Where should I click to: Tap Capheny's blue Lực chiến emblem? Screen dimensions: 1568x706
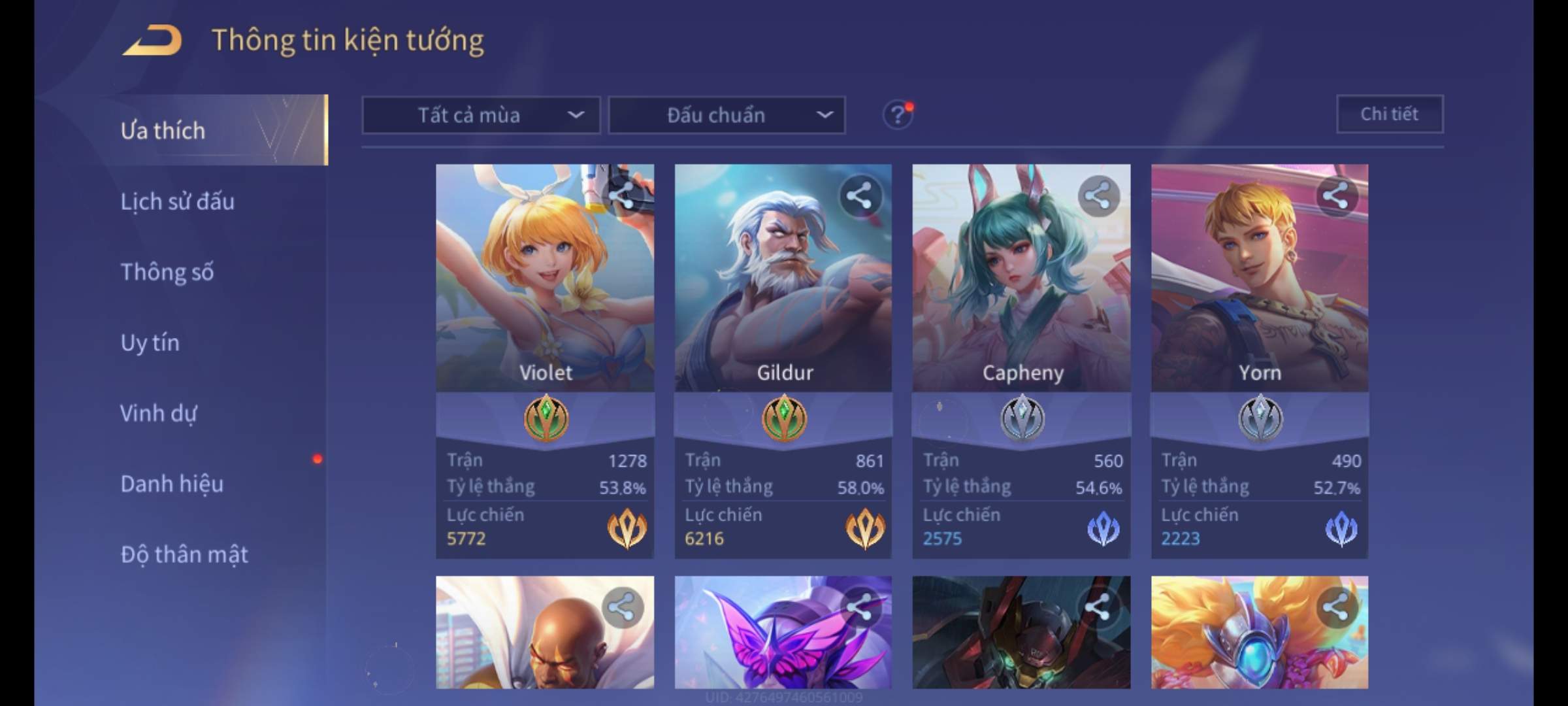pyautogui.click(x=1103, y=529)
